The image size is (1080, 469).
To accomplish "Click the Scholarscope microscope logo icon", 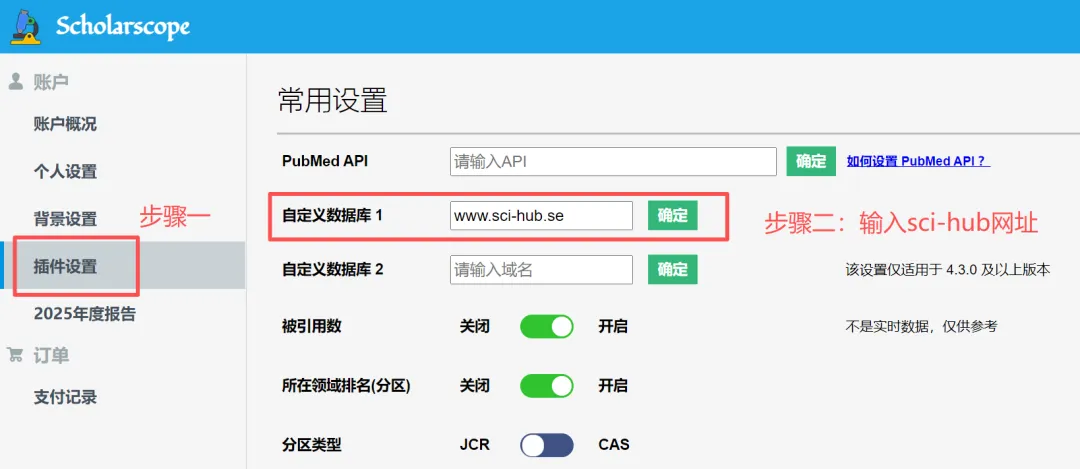I will tap(25, 28).
